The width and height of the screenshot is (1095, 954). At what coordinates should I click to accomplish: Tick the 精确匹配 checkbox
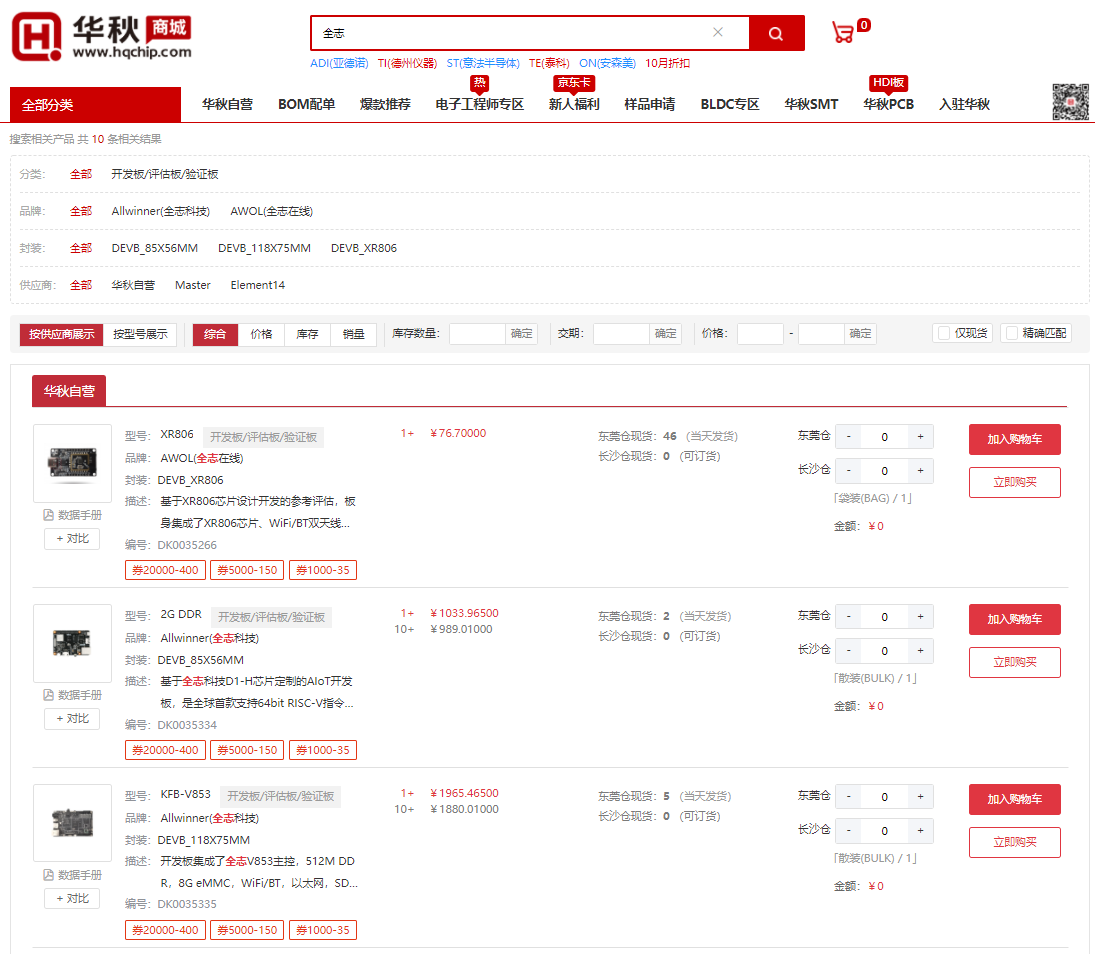coord(1012,334)
